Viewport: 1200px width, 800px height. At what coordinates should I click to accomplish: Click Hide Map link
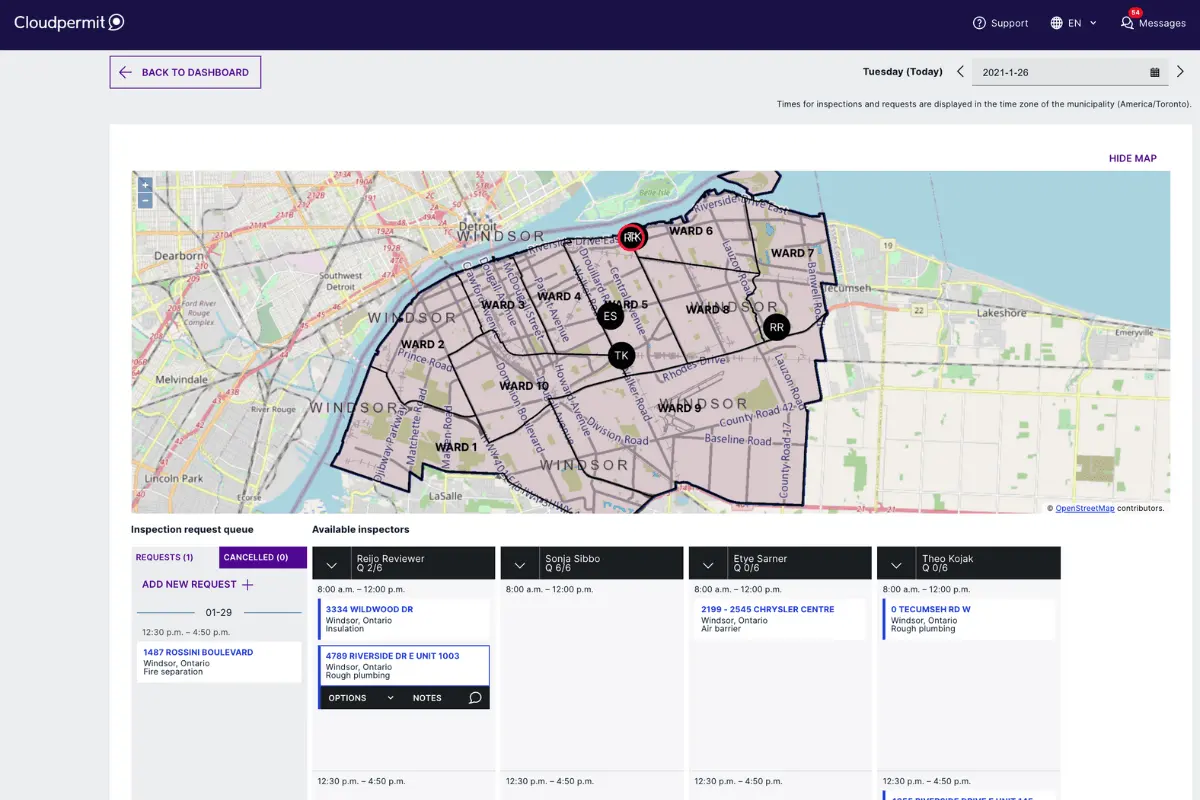pos(1133,158)
